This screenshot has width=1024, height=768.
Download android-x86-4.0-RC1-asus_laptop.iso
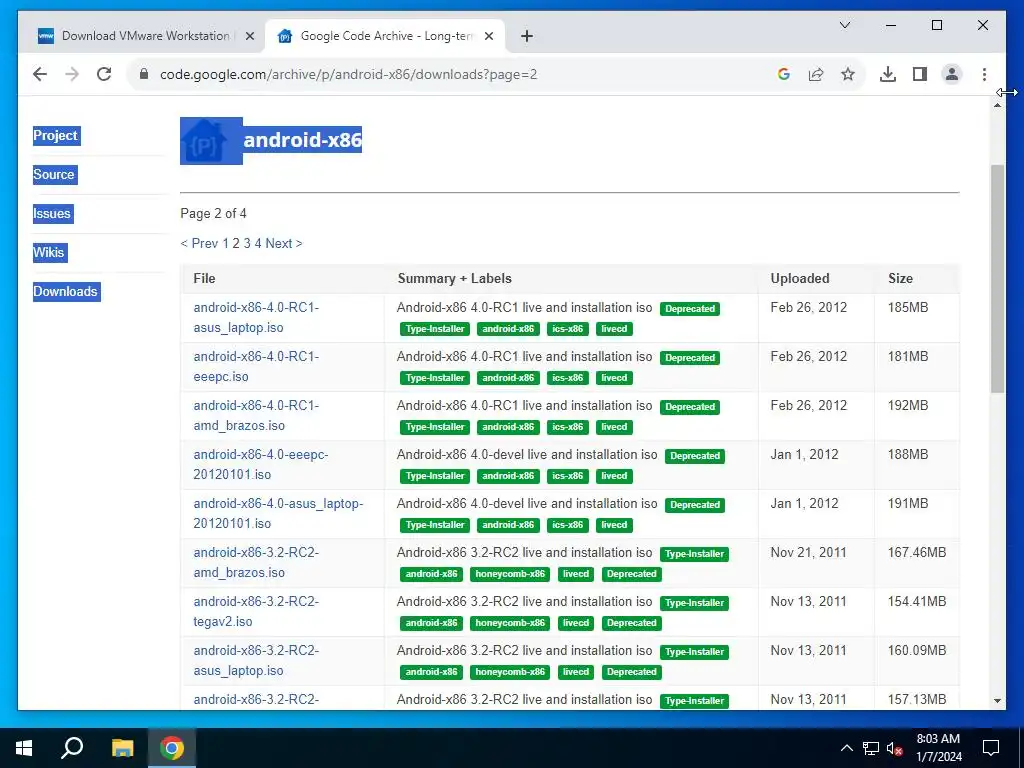click(256, 317)
